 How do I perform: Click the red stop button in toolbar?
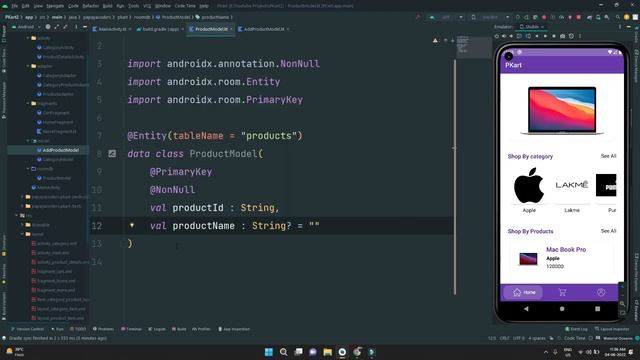tap(579, 17)
